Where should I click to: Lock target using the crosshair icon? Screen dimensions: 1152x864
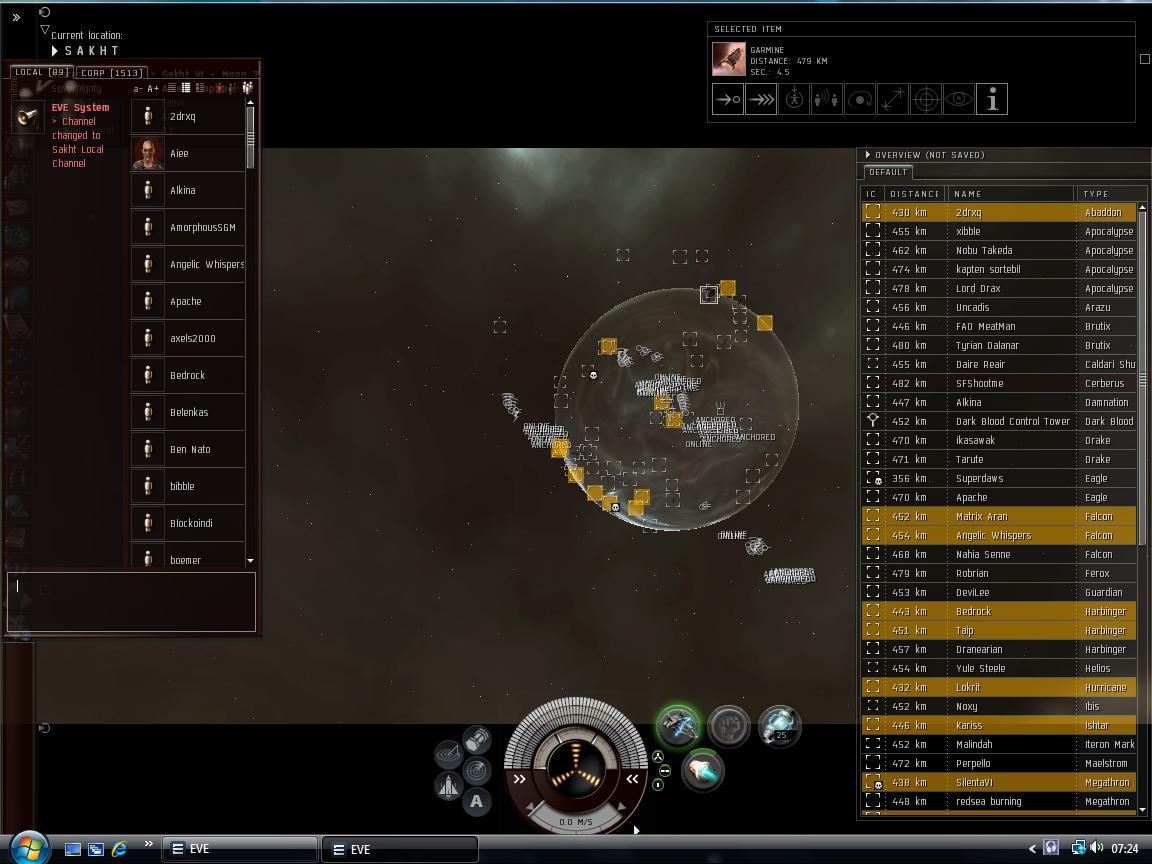[926, 99]
